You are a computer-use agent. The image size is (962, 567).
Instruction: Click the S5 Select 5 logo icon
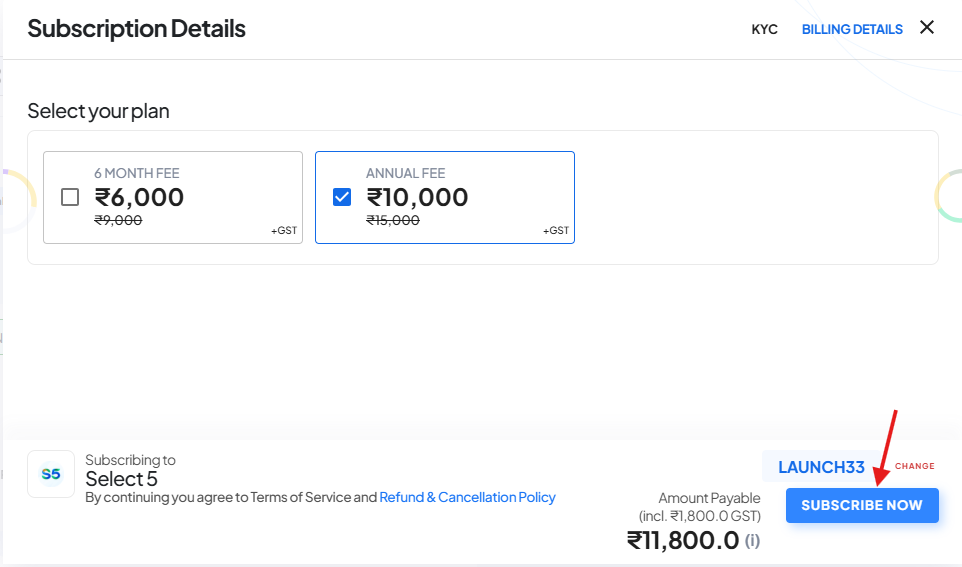point(51,474)
